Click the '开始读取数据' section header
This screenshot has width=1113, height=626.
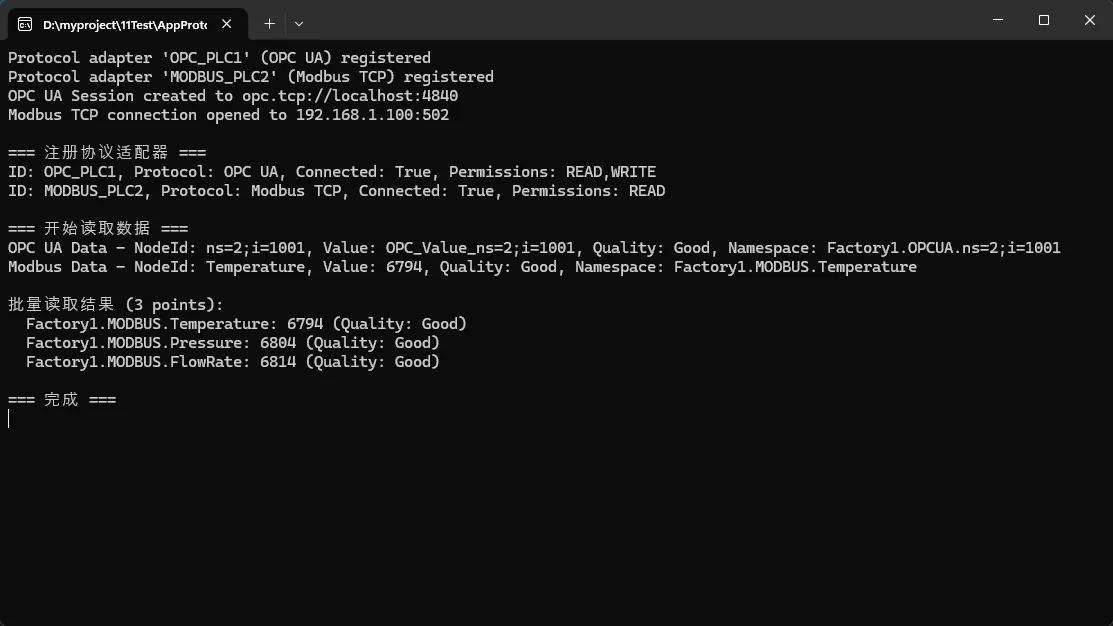click(x=97, y=229)
